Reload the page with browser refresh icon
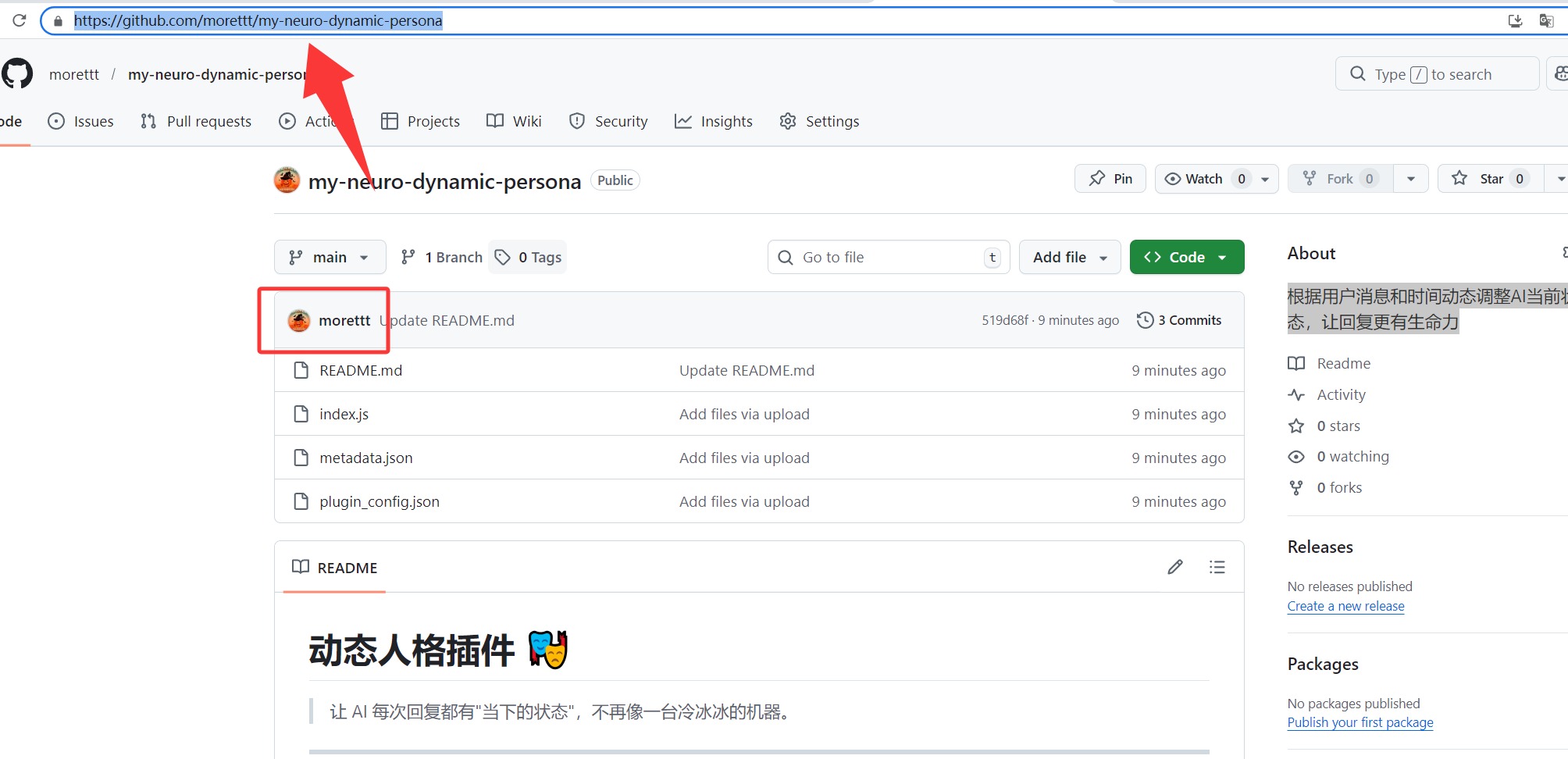Screen dimensions: 1568x759 point(20,20)
